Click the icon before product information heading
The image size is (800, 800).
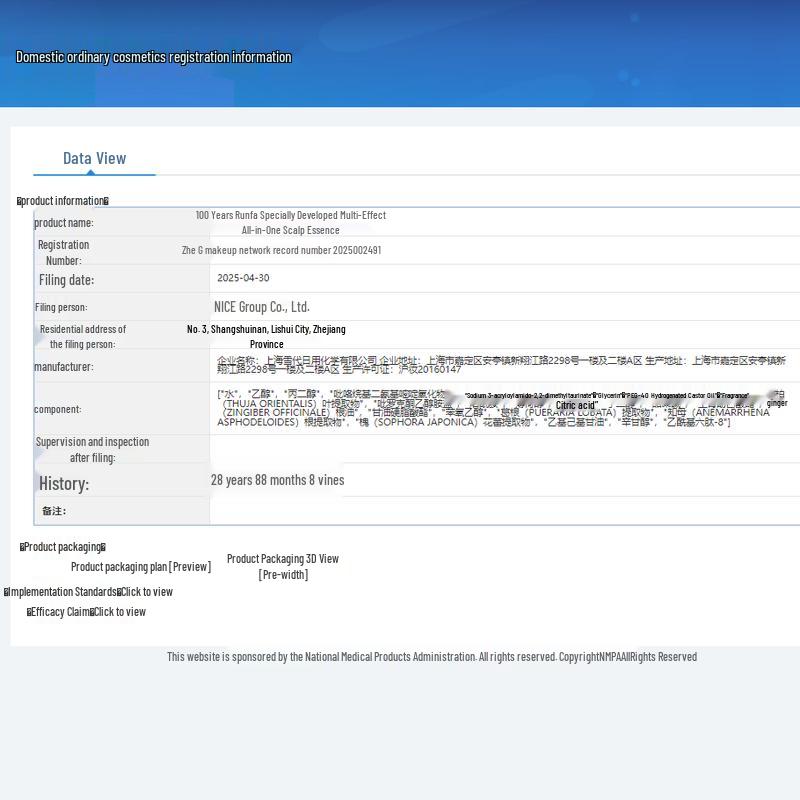click(x=19, y=201)
